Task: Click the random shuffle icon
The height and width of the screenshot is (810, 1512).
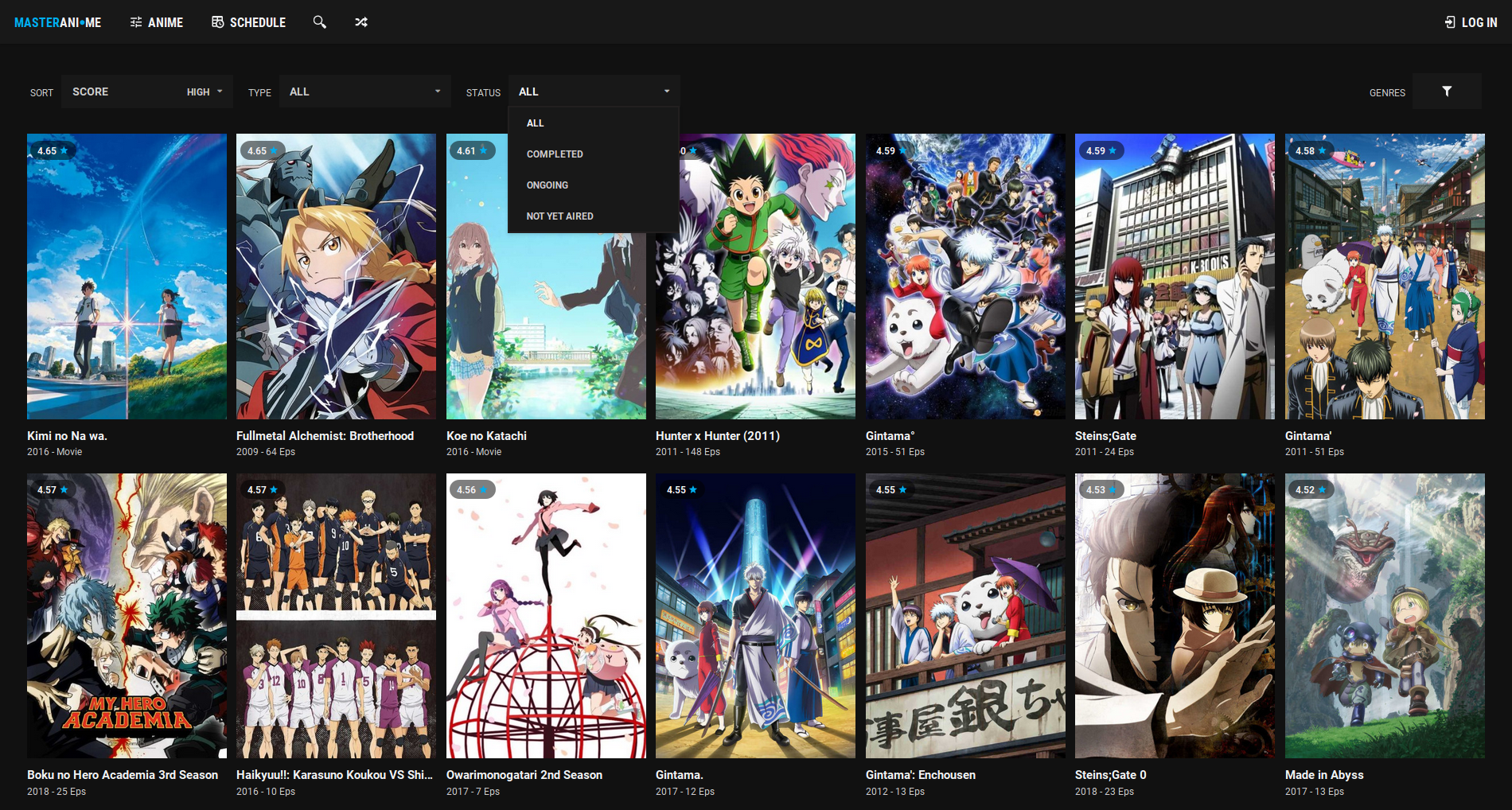Action: 361,22
